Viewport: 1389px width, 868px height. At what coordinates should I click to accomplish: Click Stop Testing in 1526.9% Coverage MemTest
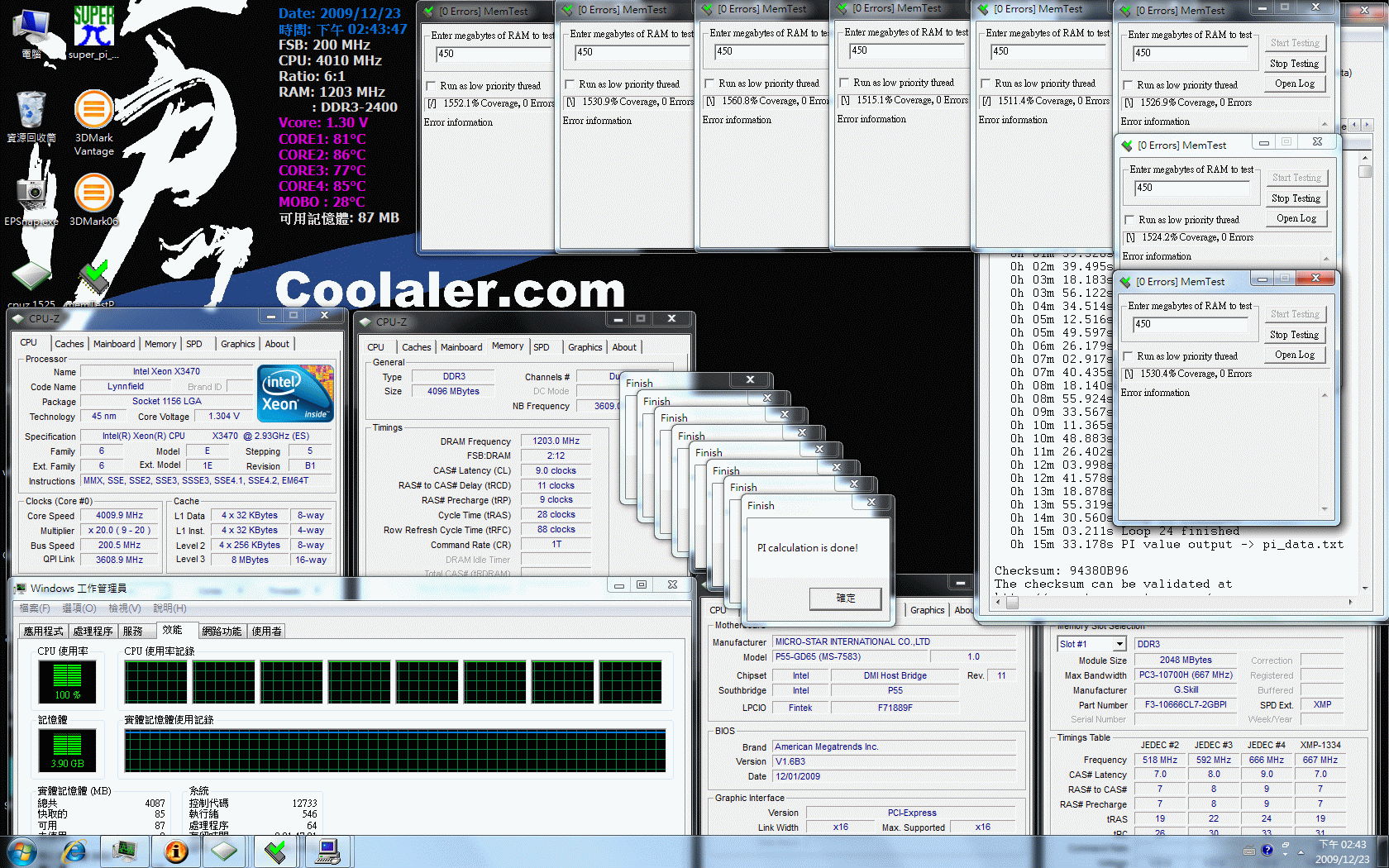tap(1294, 64)
